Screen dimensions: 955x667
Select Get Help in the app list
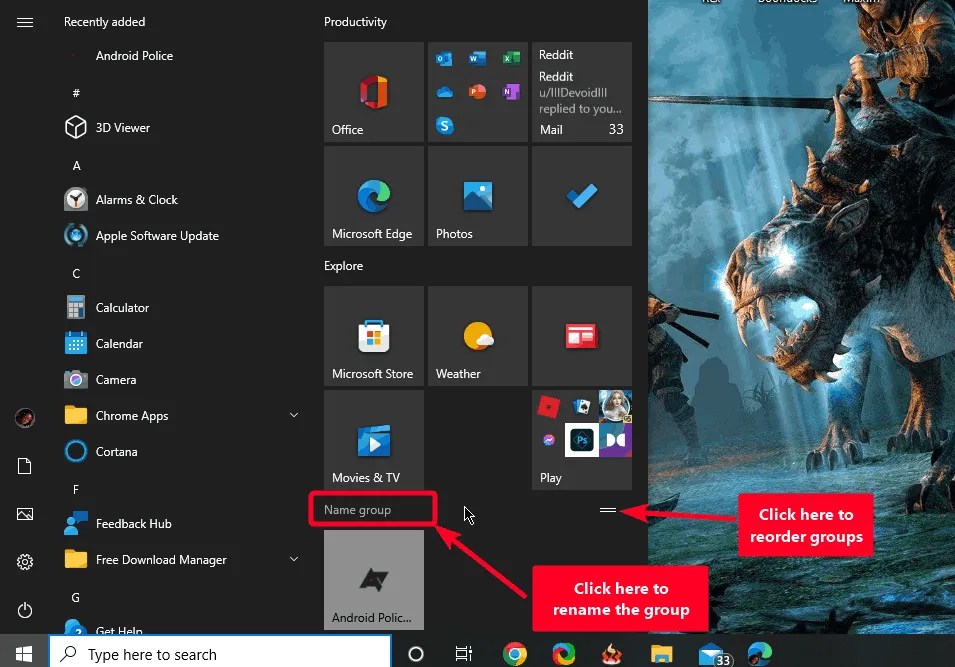click(120, 628)
